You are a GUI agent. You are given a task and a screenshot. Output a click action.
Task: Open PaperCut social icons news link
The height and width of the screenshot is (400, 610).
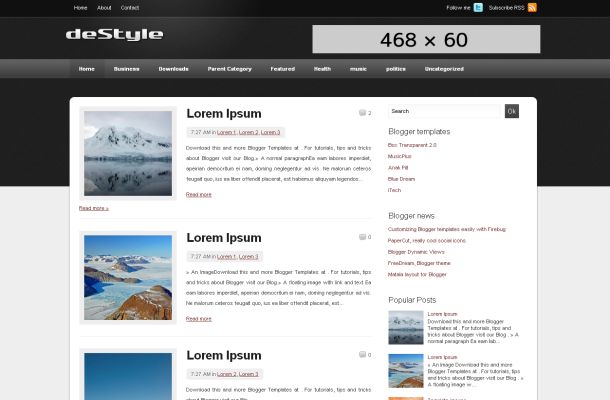[x=427, y=240]
